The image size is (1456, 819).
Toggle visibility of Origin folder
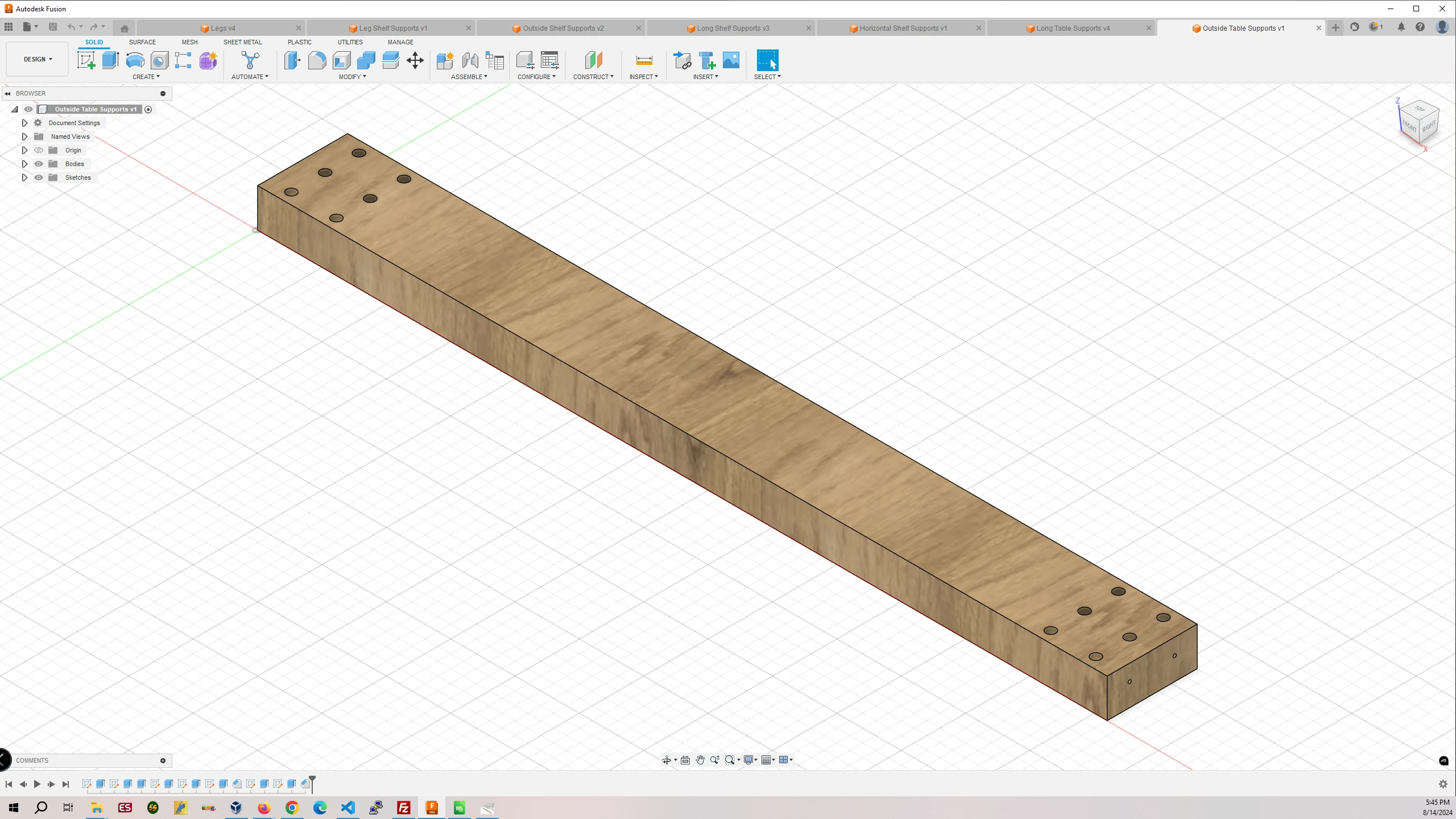pyautogui.click(x=38, y=150)
